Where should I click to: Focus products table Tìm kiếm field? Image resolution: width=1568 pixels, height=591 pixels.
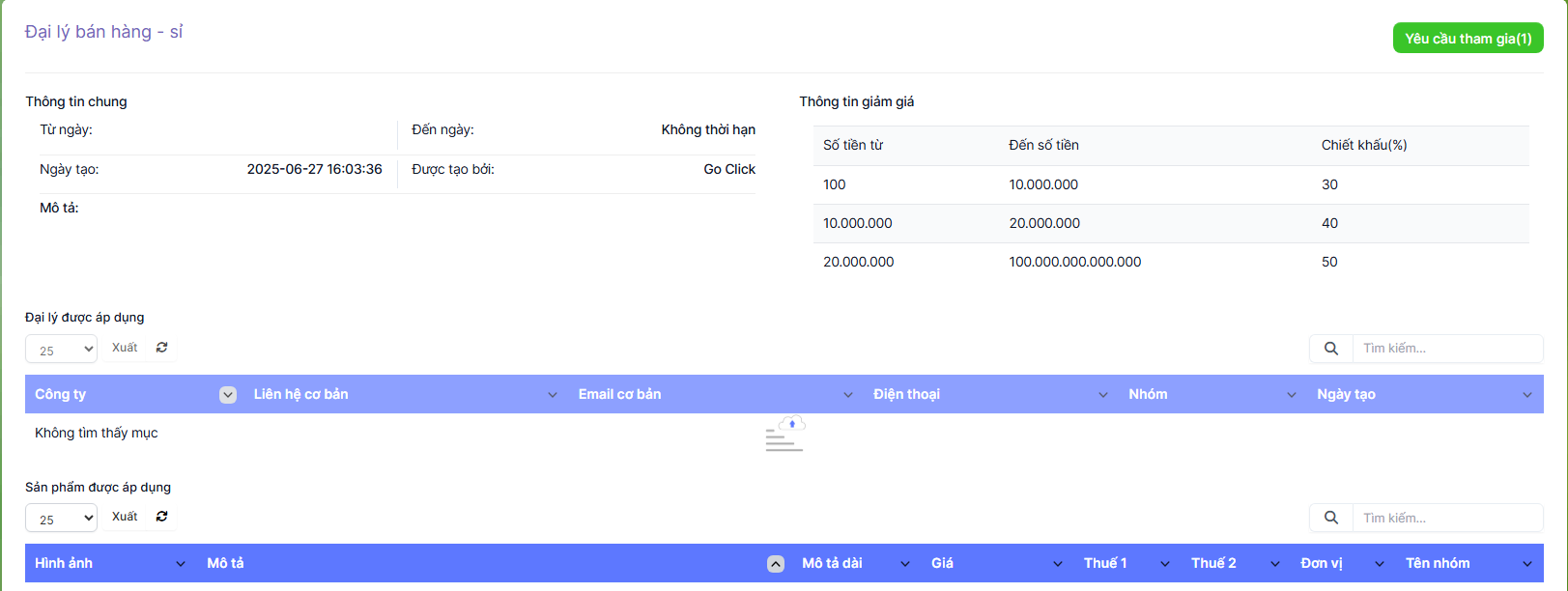point(1446,518)
